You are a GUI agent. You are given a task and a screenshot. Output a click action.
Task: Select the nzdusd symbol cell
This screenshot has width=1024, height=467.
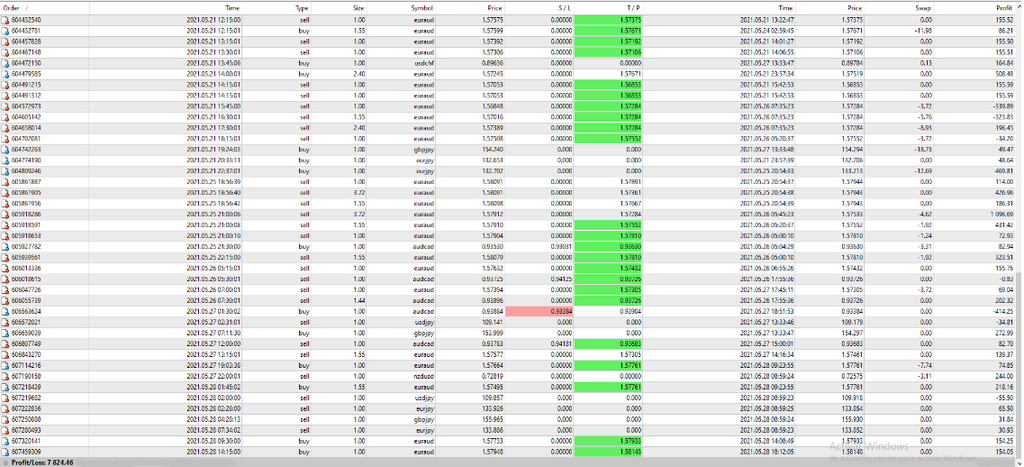tap(426, 376)
